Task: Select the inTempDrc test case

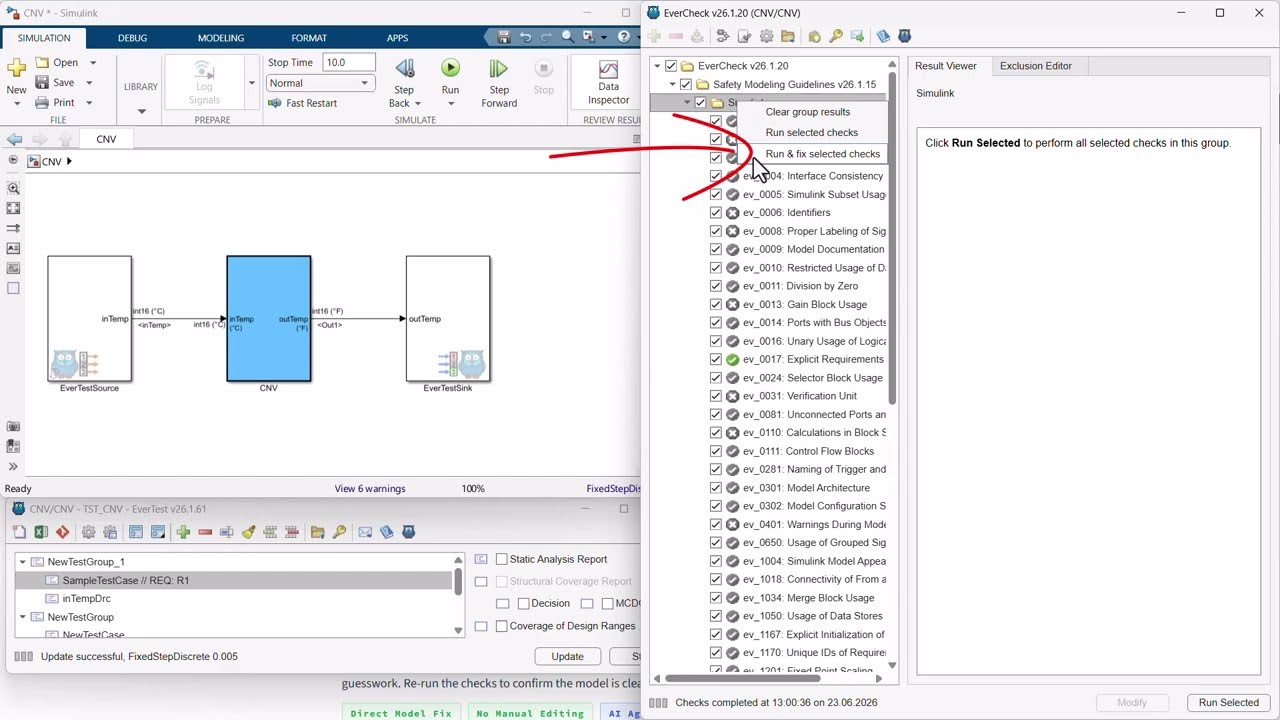Action: pos(86,598)
